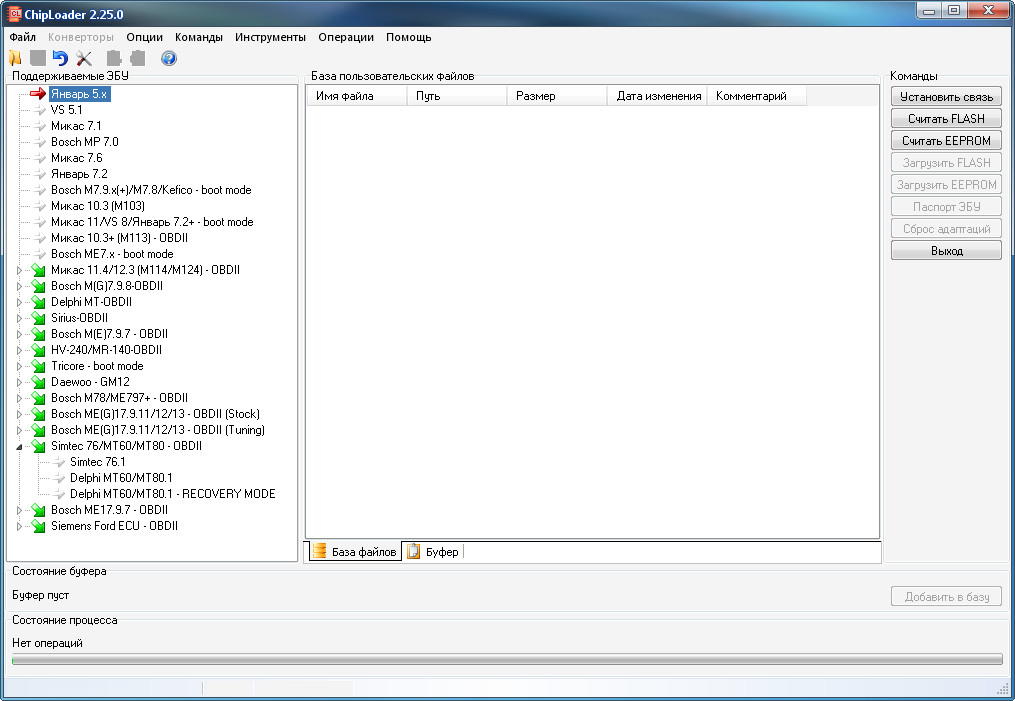1015x701 pixels.
Task: Click the green arrow icon beside Sirius-OBDII
Action: tap(38, 318)
